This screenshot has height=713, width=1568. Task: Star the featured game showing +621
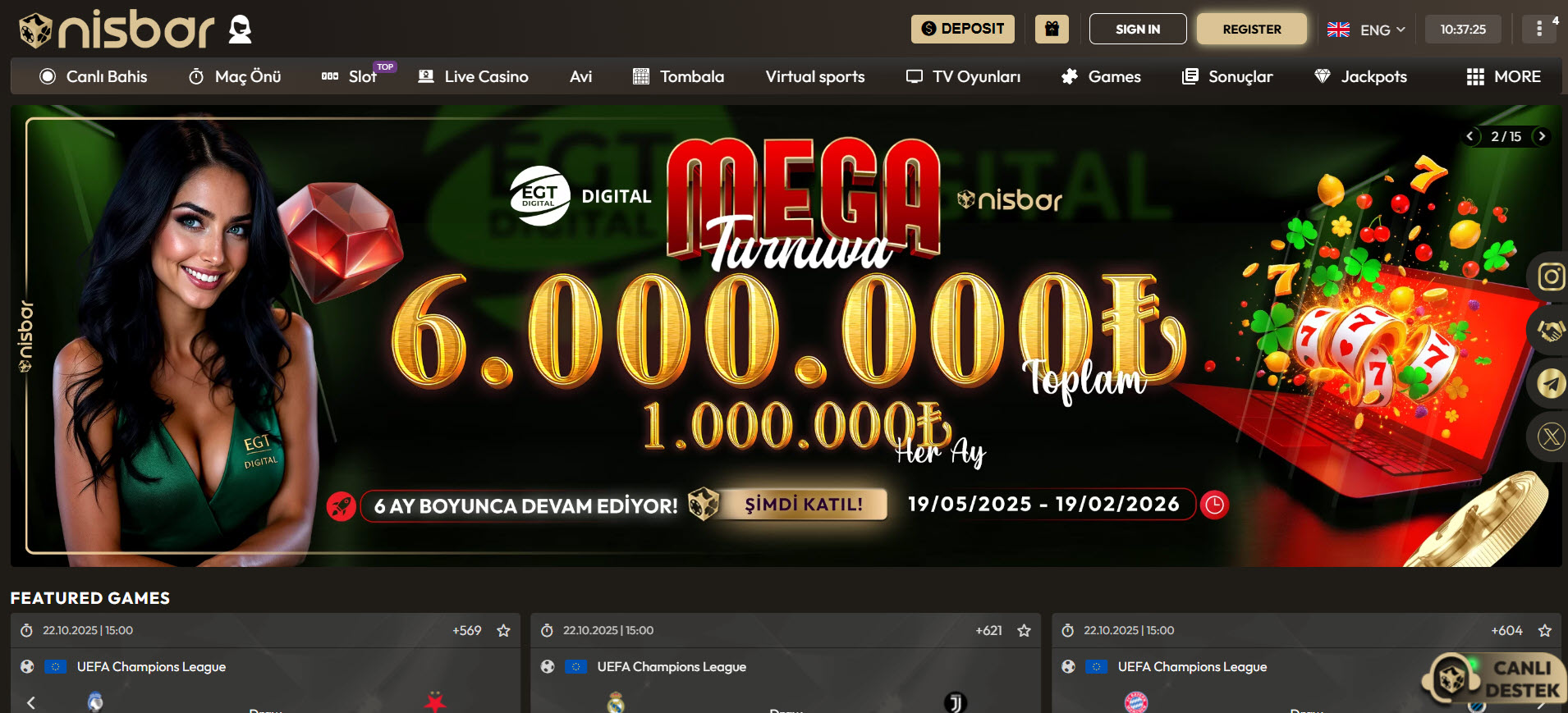(1024, 630)
